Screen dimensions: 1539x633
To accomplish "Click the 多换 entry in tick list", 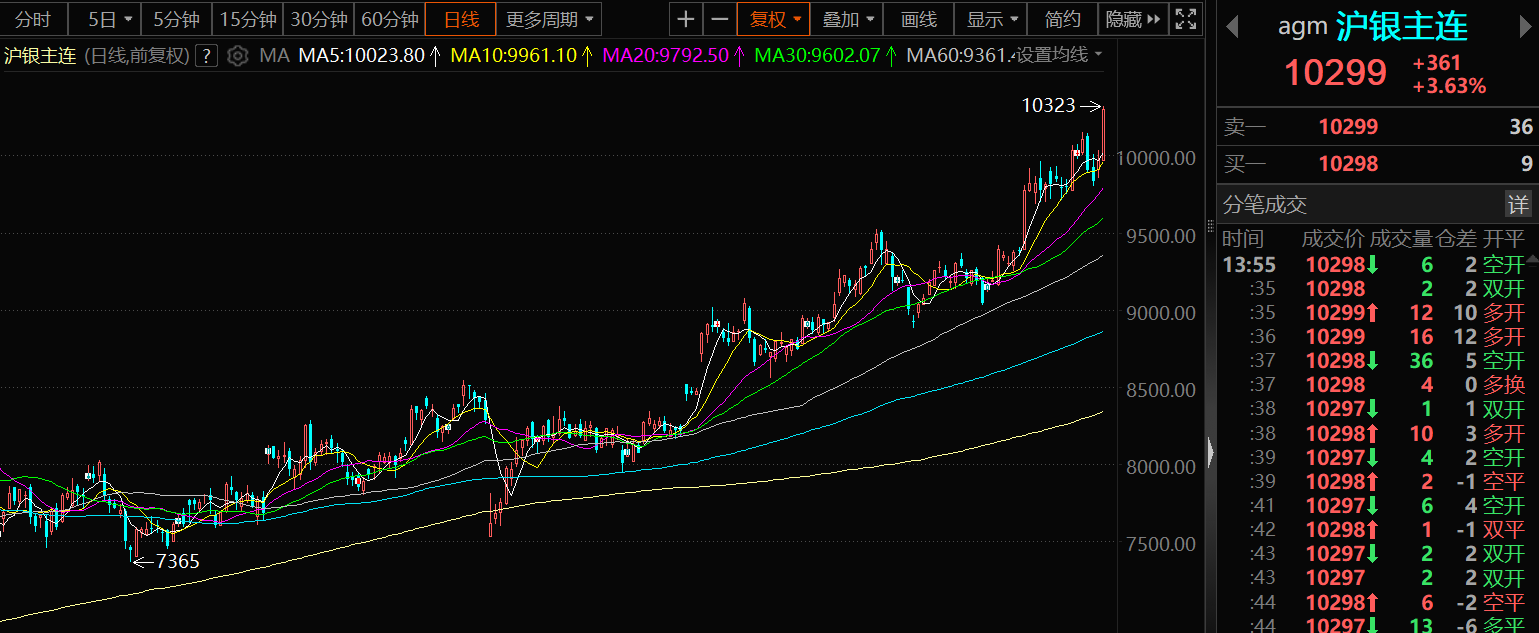I will pyautogui.click(x=1504, y=385).
